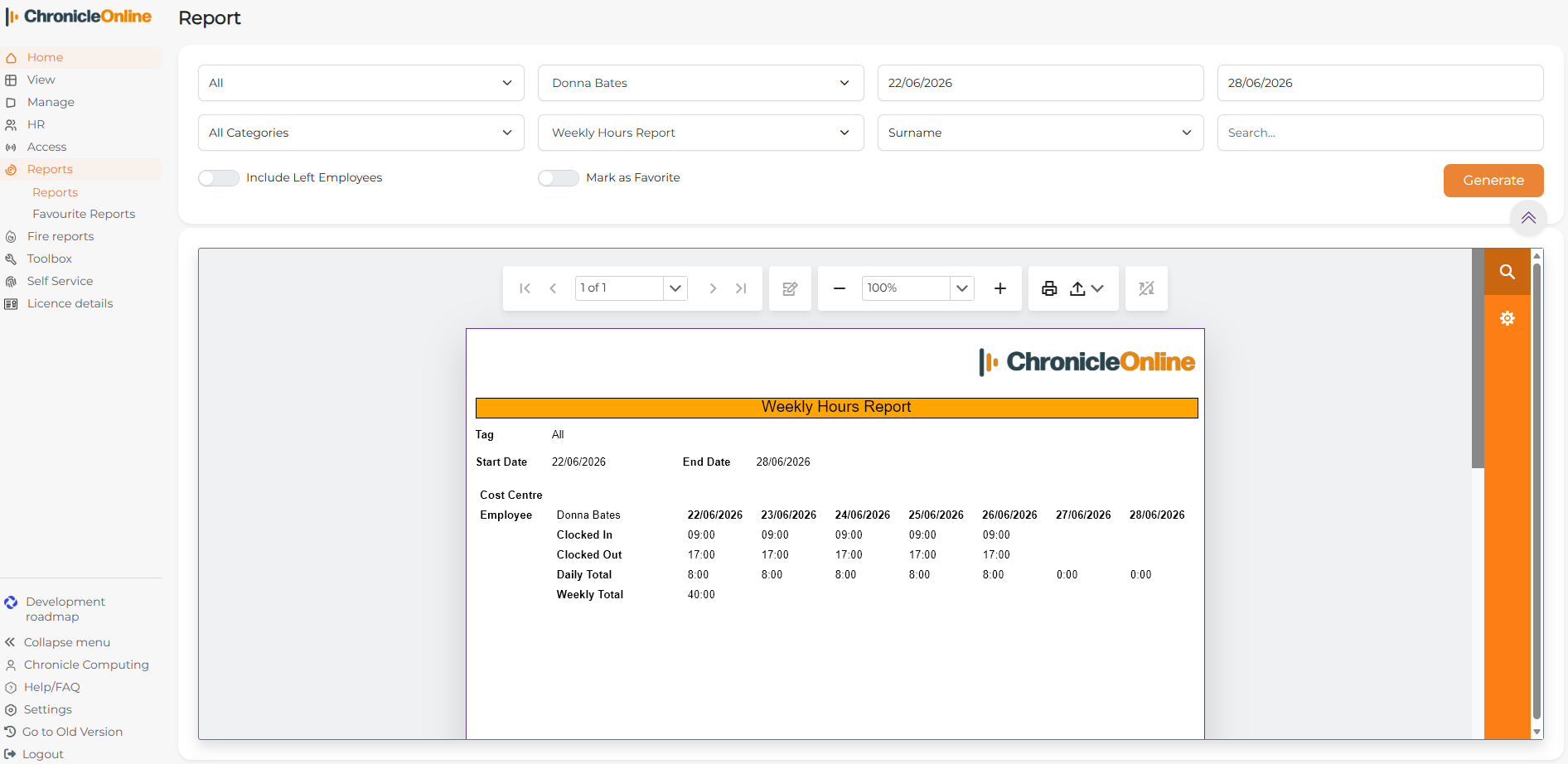1568x764 pixels.
Task: Click the 100% zoom value field
Action: [x=906, y=288]
